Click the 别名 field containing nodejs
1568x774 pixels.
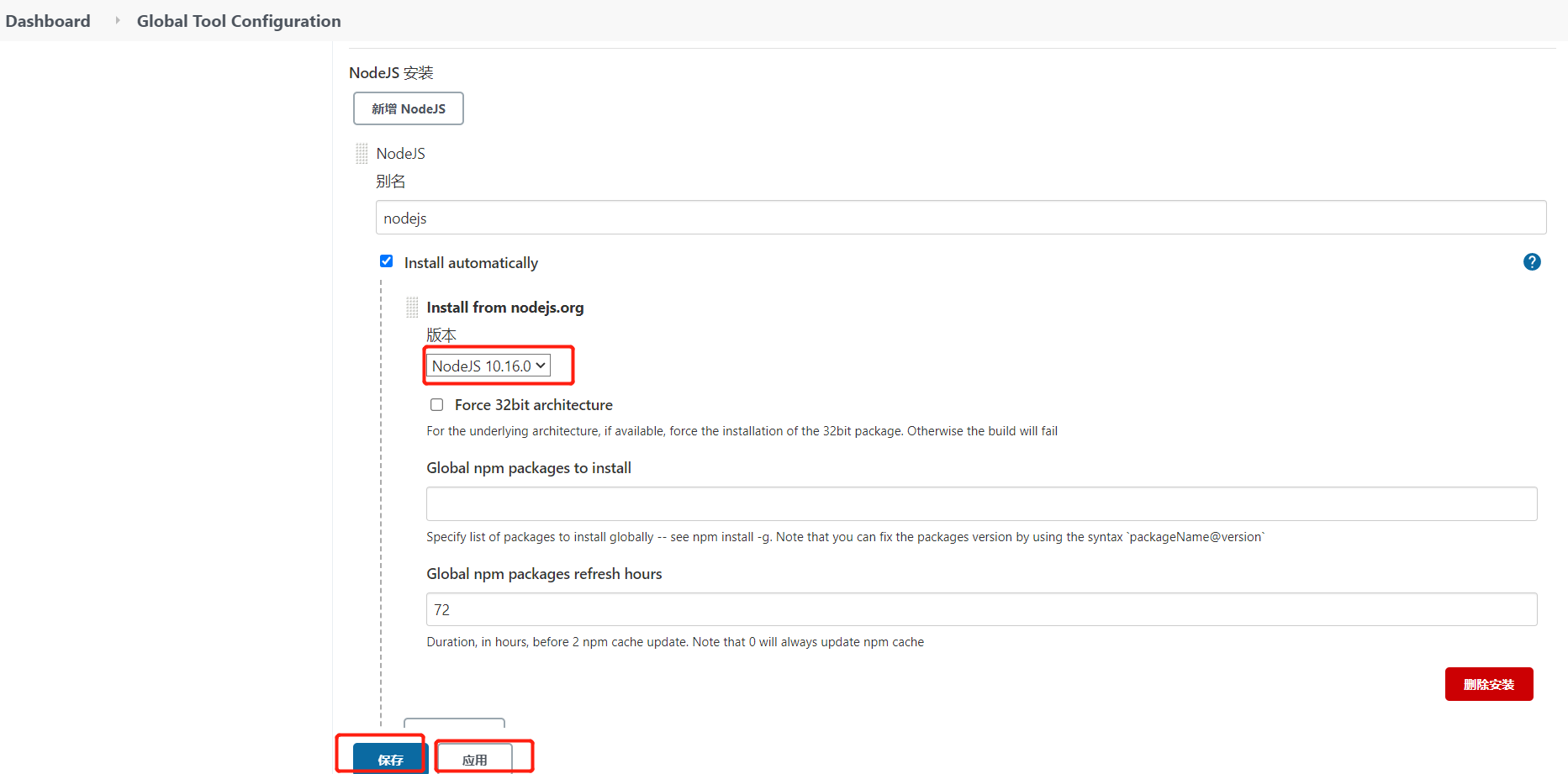pos(960,218)
